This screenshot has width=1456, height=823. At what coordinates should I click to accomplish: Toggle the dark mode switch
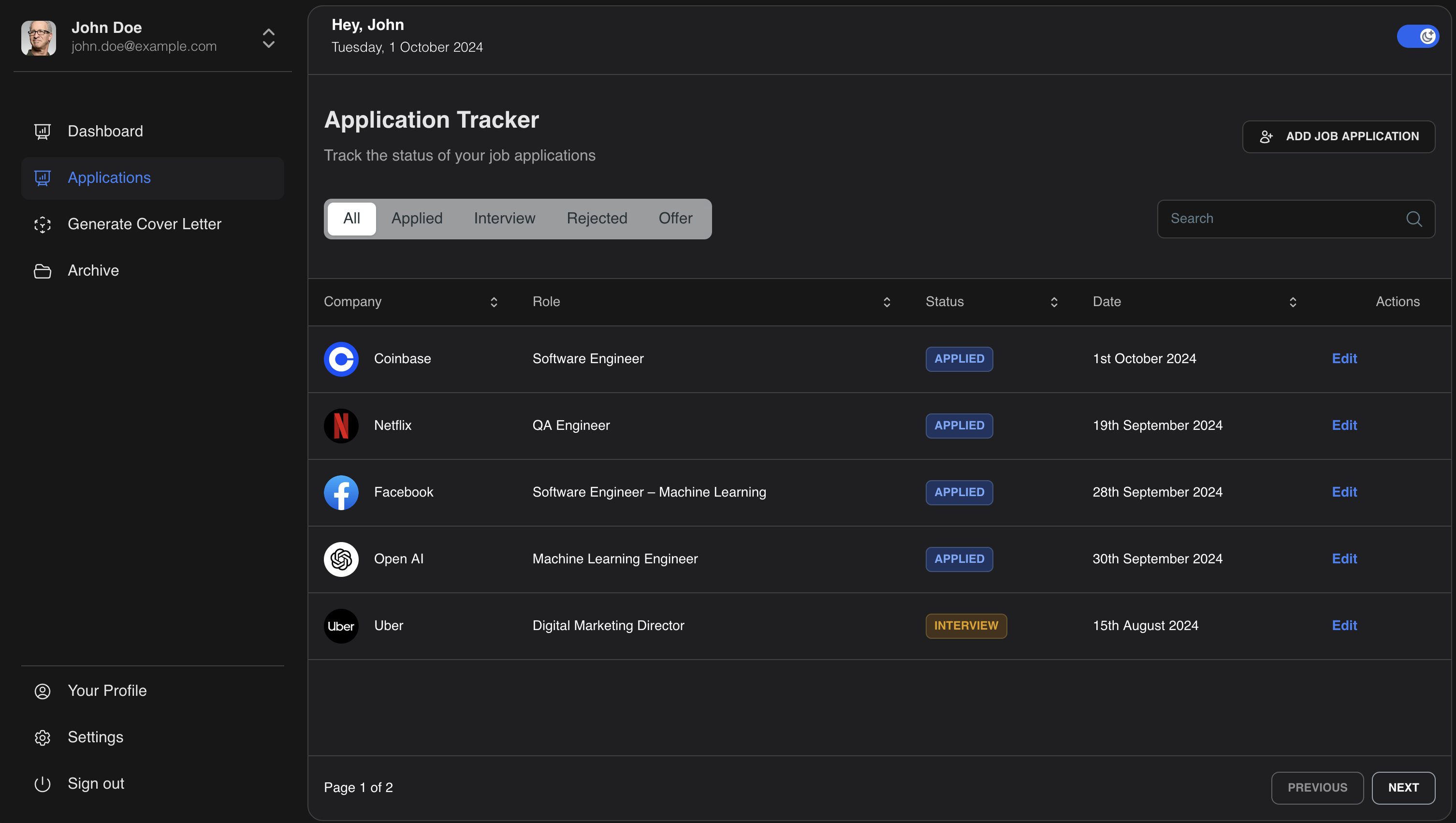click(1418, 36)
